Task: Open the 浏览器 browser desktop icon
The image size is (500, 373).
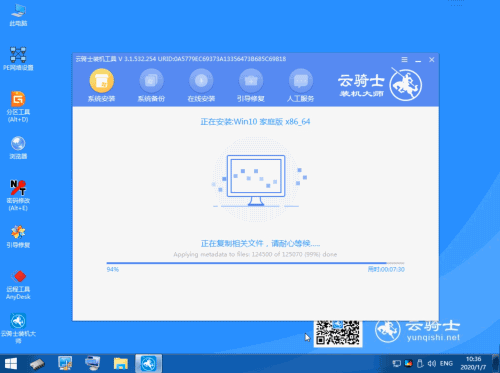Action: click(x=18, y=148)
